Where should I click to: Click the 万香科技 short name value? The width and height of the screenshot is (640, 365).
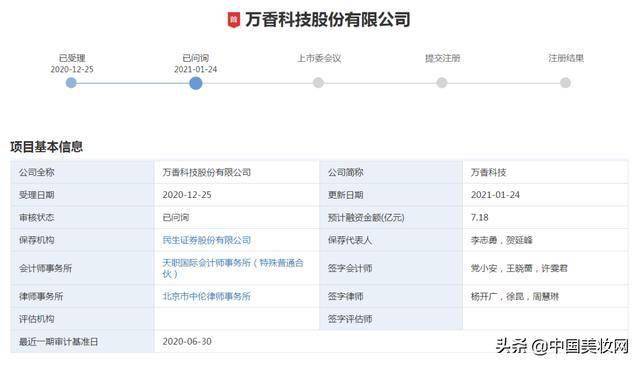point(489,172)
